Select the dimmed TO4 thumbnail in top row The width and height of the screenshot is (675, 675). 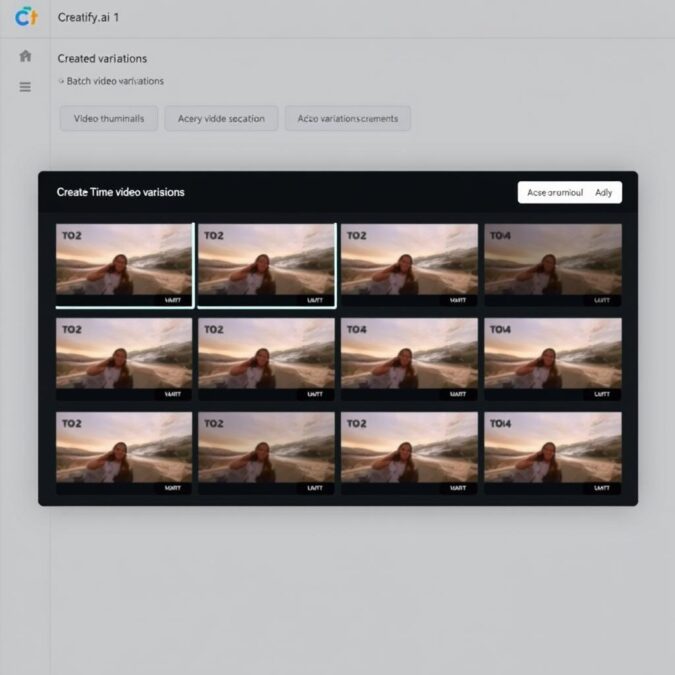tap(553, 264)
